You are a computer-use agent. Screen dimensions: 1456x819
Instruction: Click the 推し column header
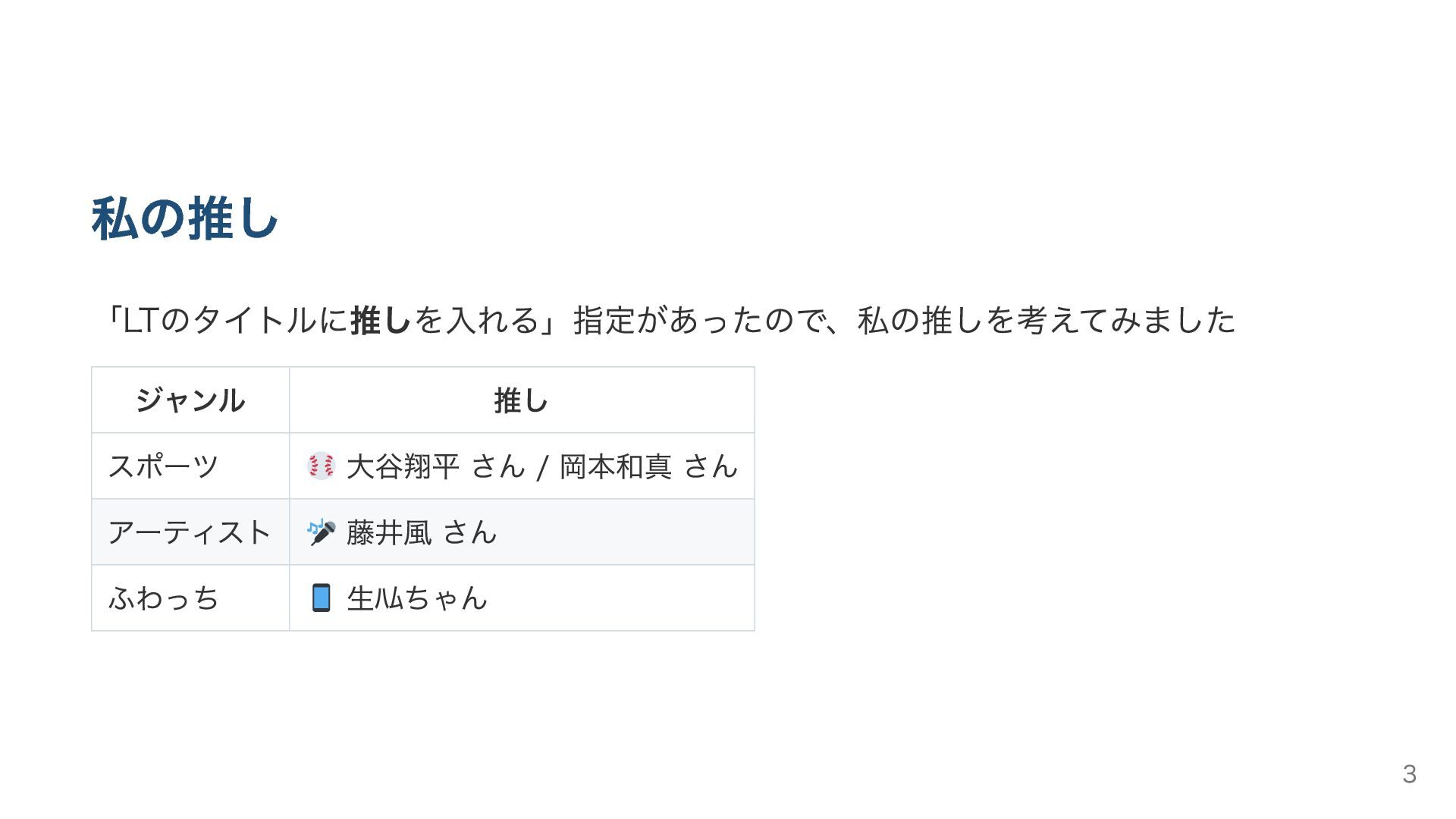pyautogui.click(x=521, y=400)
